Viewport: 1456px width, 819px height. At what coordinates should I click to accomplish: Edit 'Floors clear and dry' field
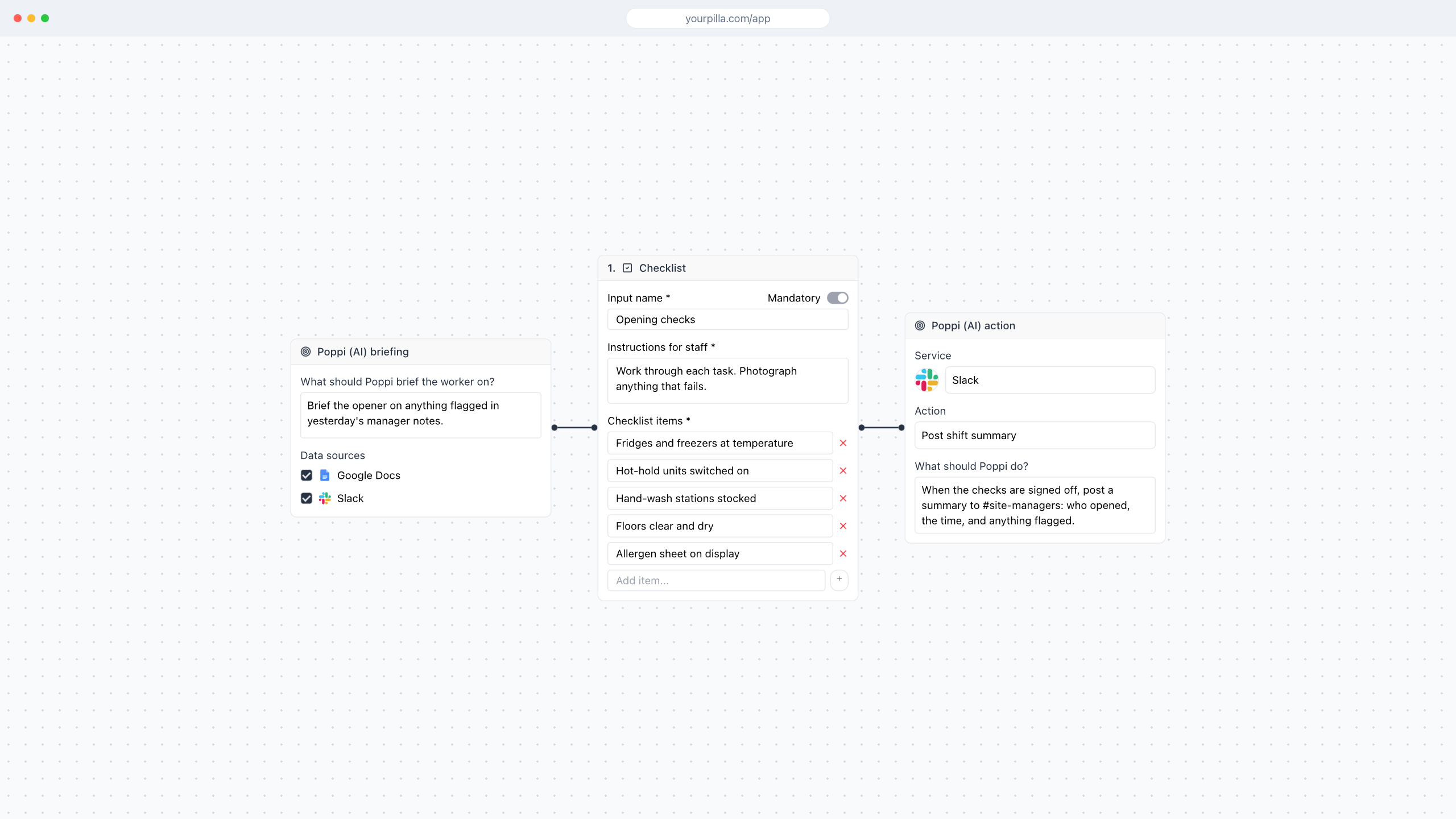pyautogui.click(x=719, y=526)
